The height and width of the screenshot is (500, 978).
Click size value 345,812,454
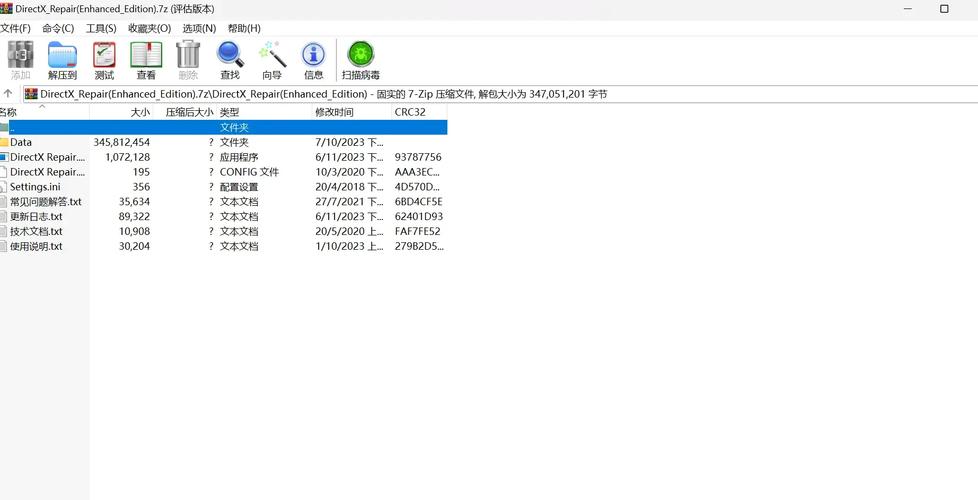point(122,142)
